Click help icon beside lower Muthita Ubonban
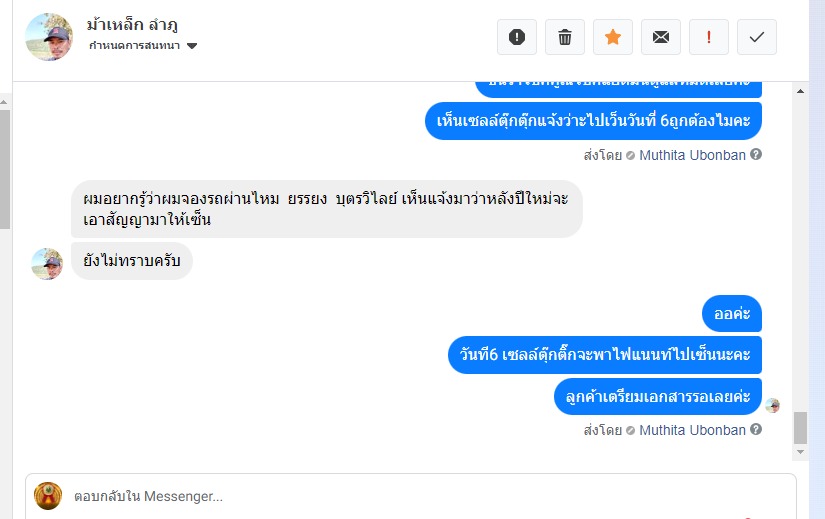The height and width of the screenshot is (519, 825). click(756, 430)
